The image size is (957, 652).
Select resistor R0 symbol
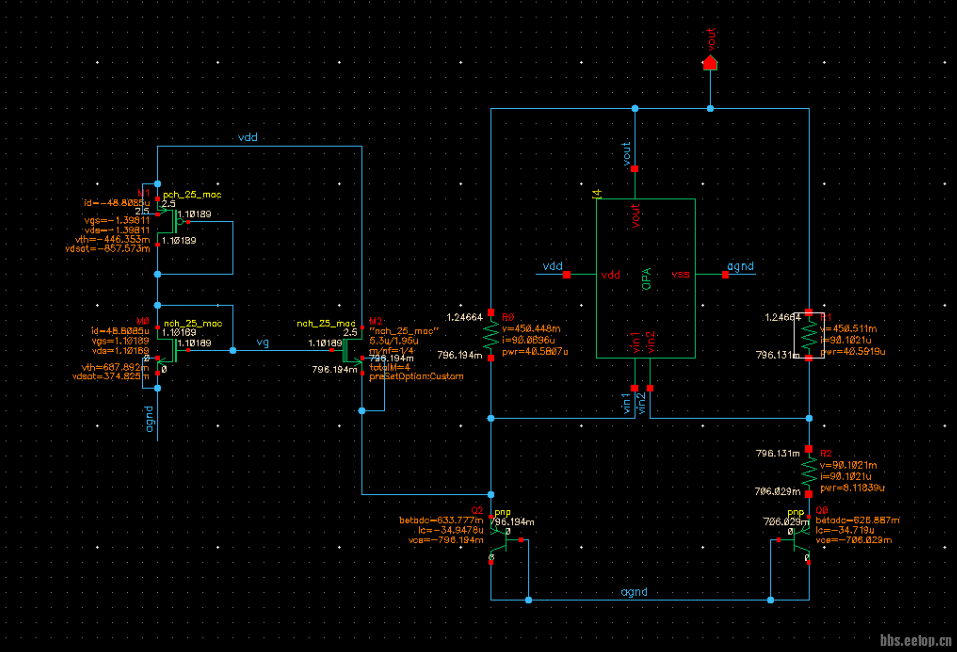tap(491, 333)
